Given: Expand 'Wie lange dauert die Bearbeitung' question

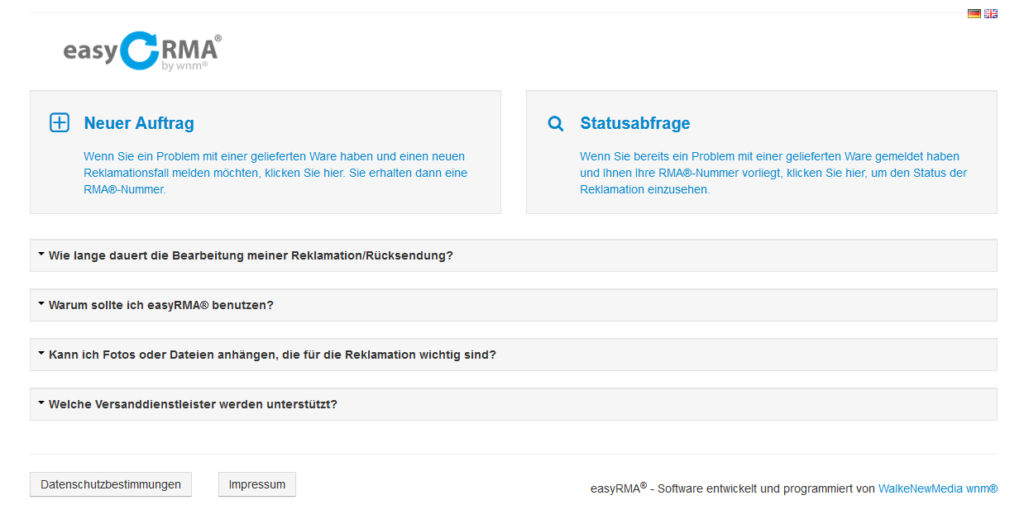Looking at the screenshot, I should (513, 255).
